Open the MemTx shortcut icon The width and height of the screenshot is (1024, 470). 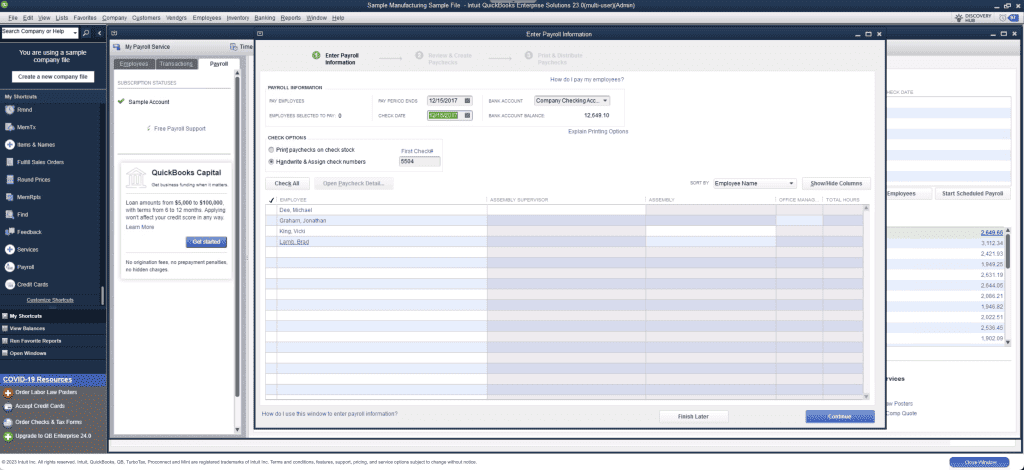click(10, 127)
